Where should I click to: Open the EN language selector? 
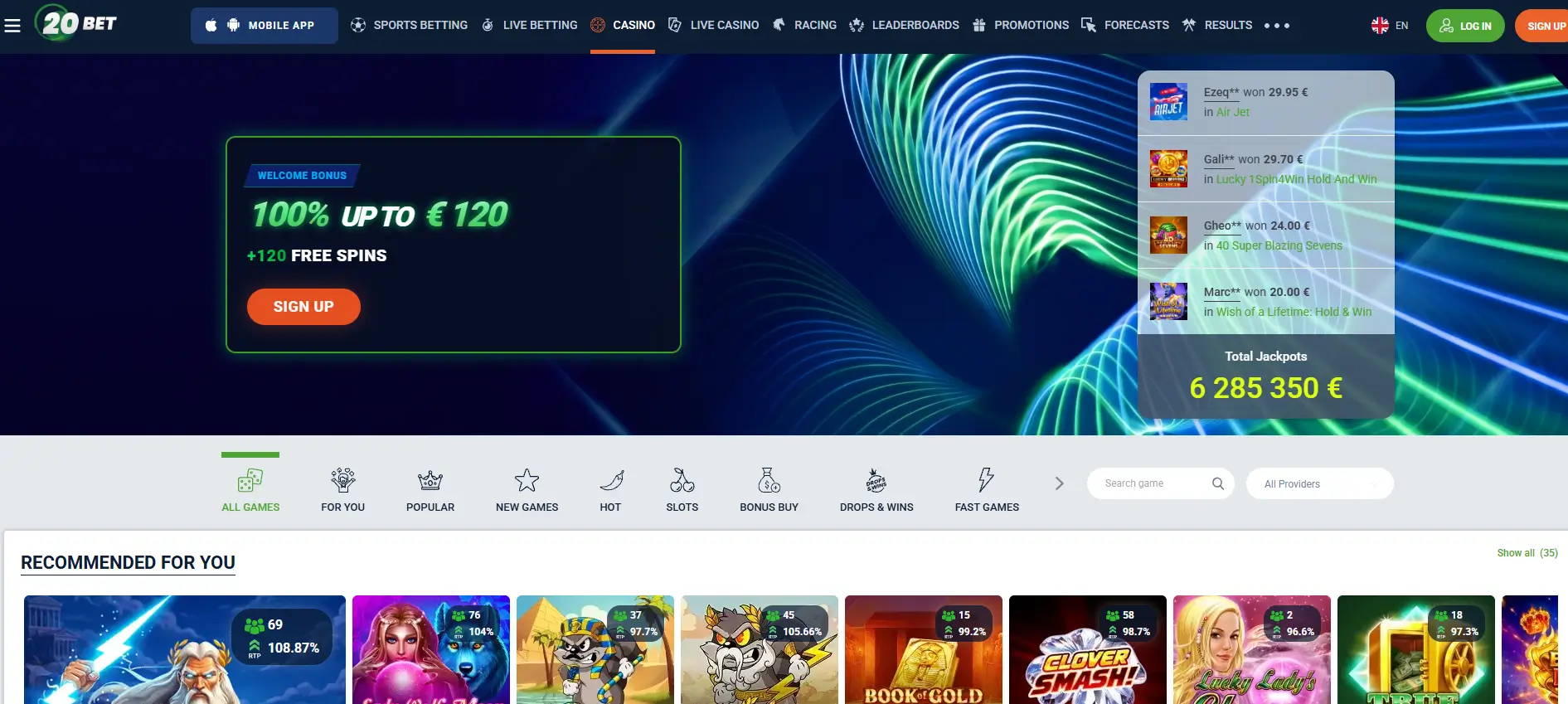point(1390,26)
